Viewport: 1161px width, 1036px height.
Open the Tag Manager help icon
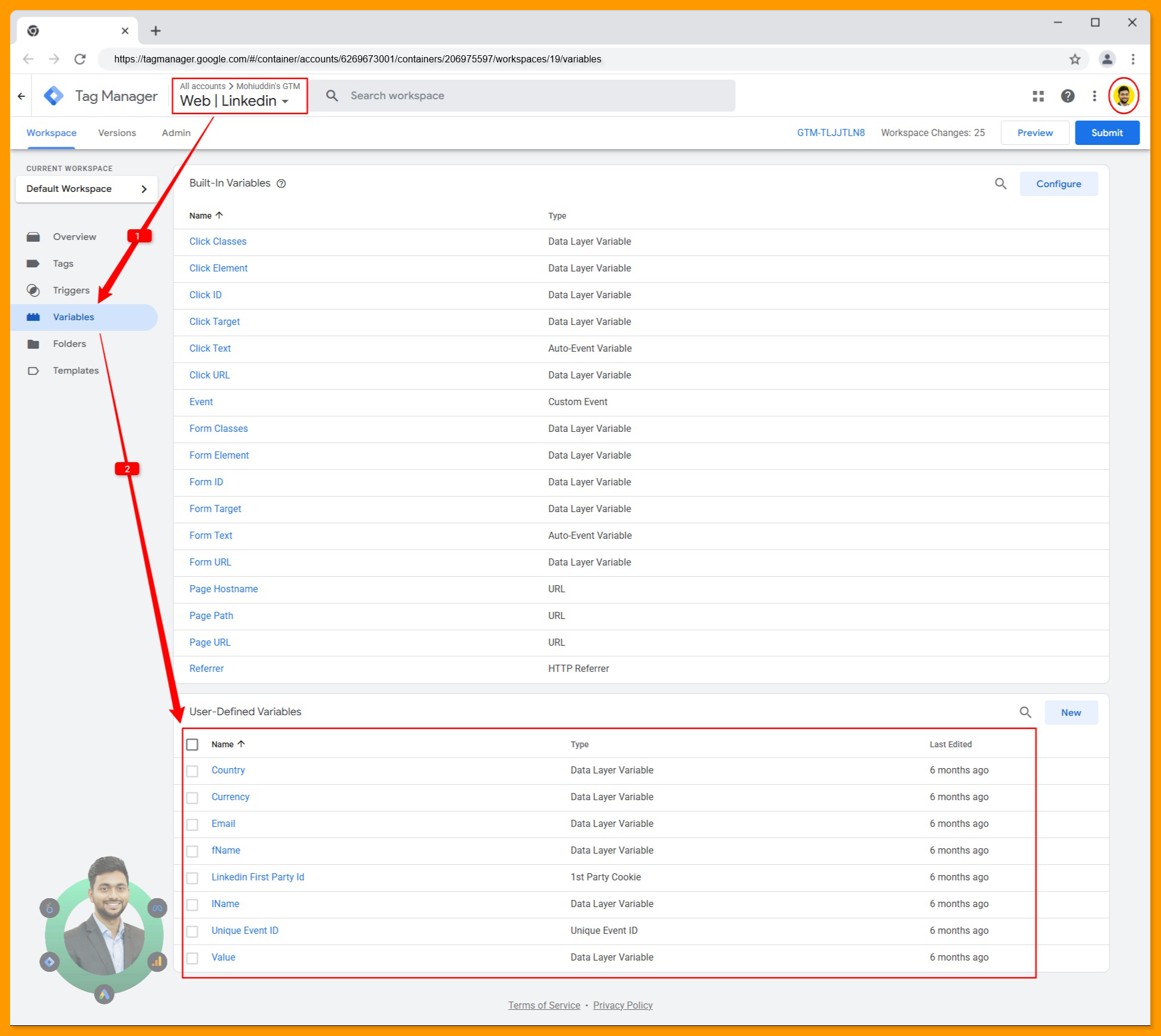1067,96
